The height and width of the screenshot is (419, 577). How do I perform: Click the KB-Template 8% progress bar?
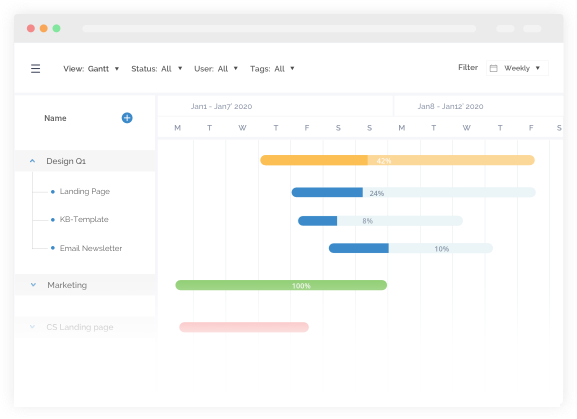pyautogui.click(x=380, y=221)
